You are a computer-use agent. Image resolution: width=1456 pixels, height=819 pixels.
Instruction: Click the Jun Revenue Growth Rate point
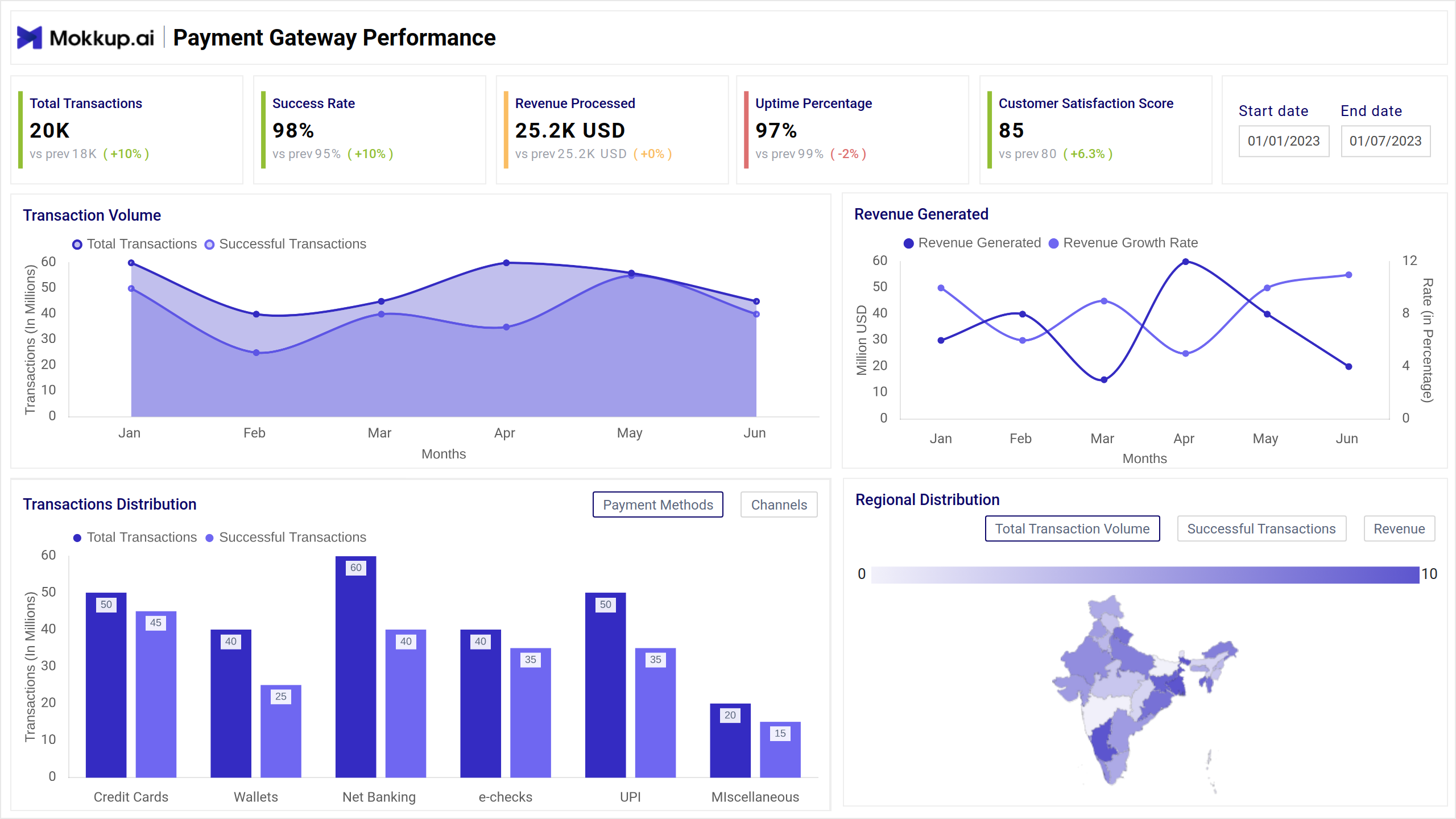coord(1349,275)
